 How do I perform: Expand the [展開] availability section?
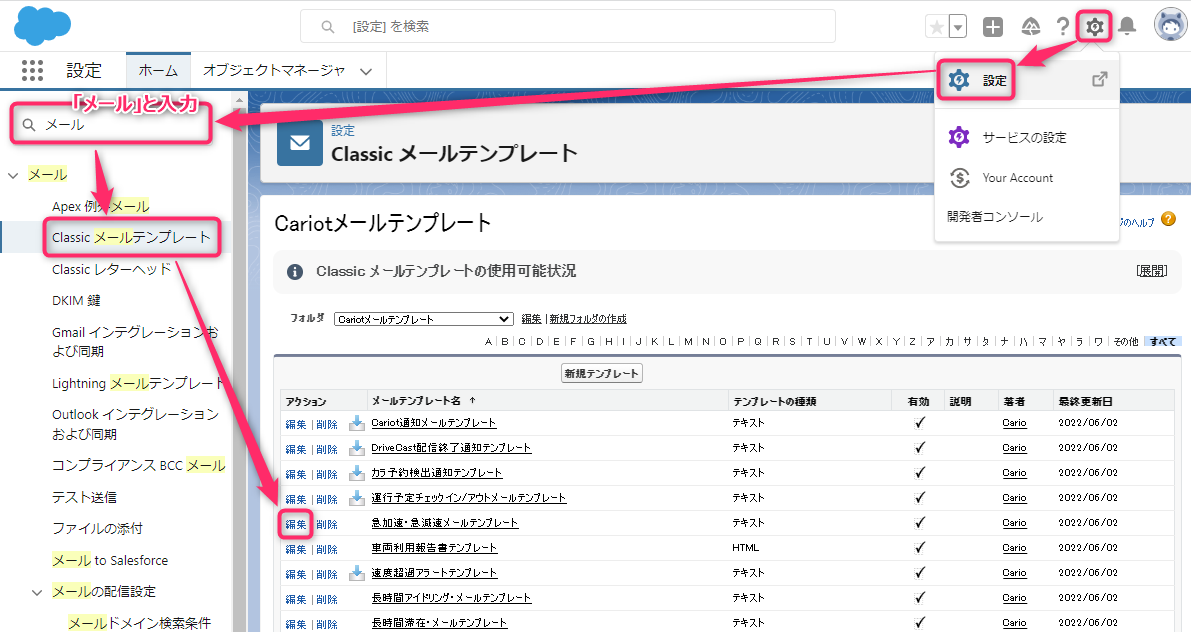(1152, 271)
